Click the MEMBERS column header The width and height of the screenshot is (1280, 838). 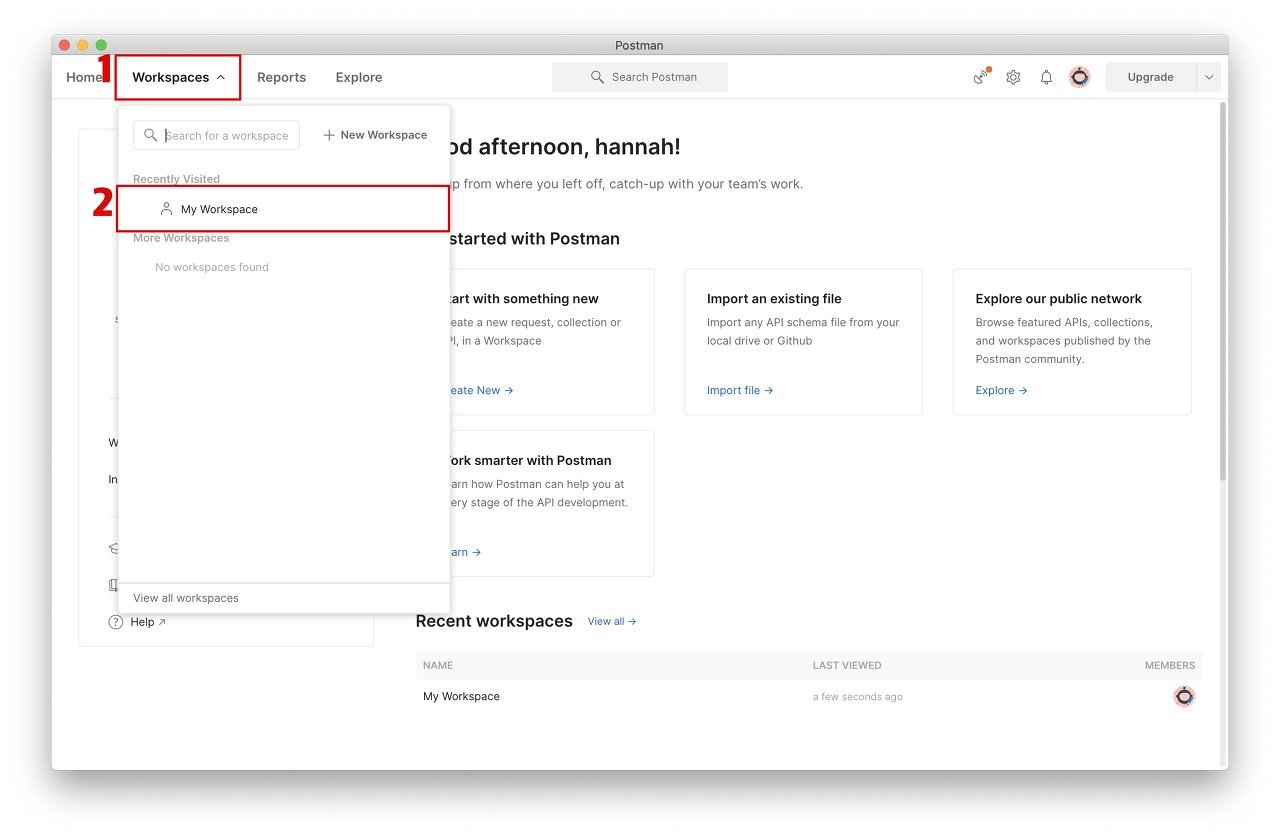1170,665
